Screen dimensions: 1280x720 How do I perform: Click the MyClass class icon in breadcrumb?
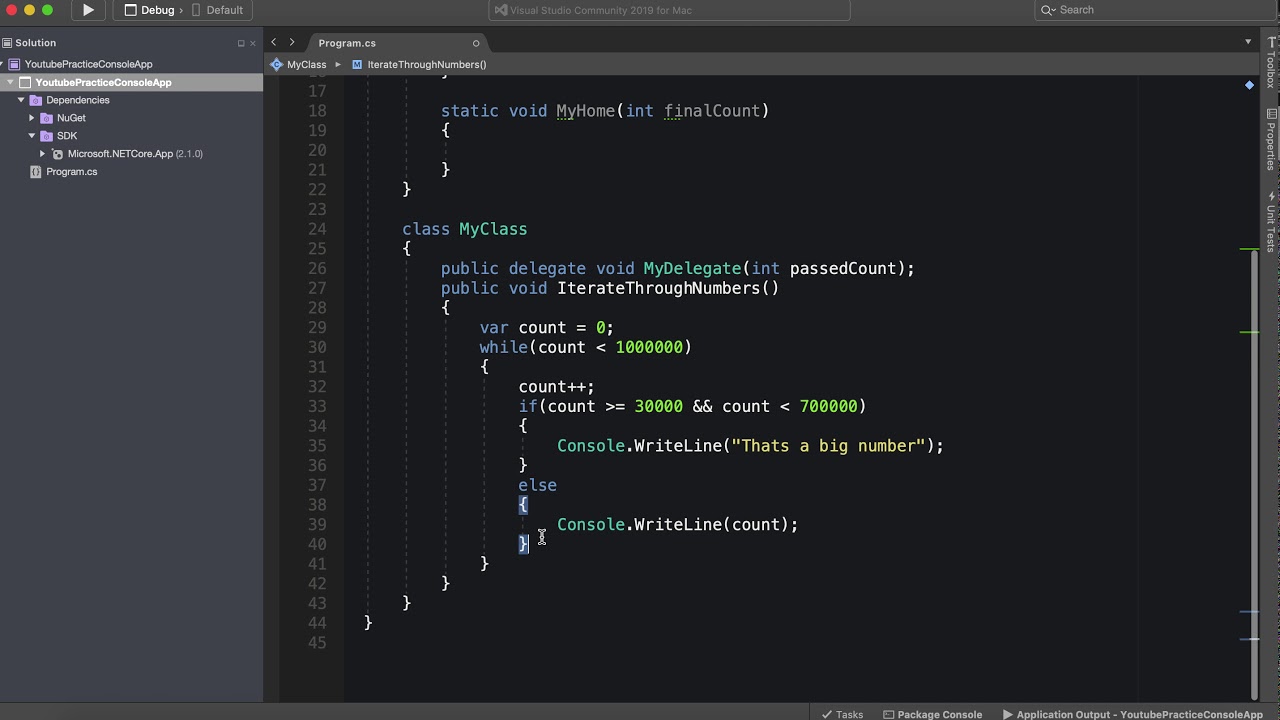click(x=276, y=64)
